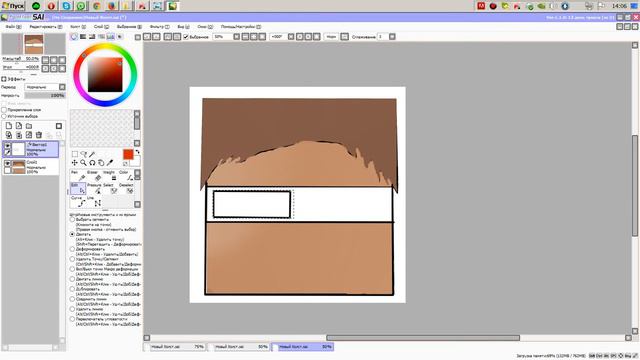
Task: Select the Rotate canvas tool
Action: [92, 162]
